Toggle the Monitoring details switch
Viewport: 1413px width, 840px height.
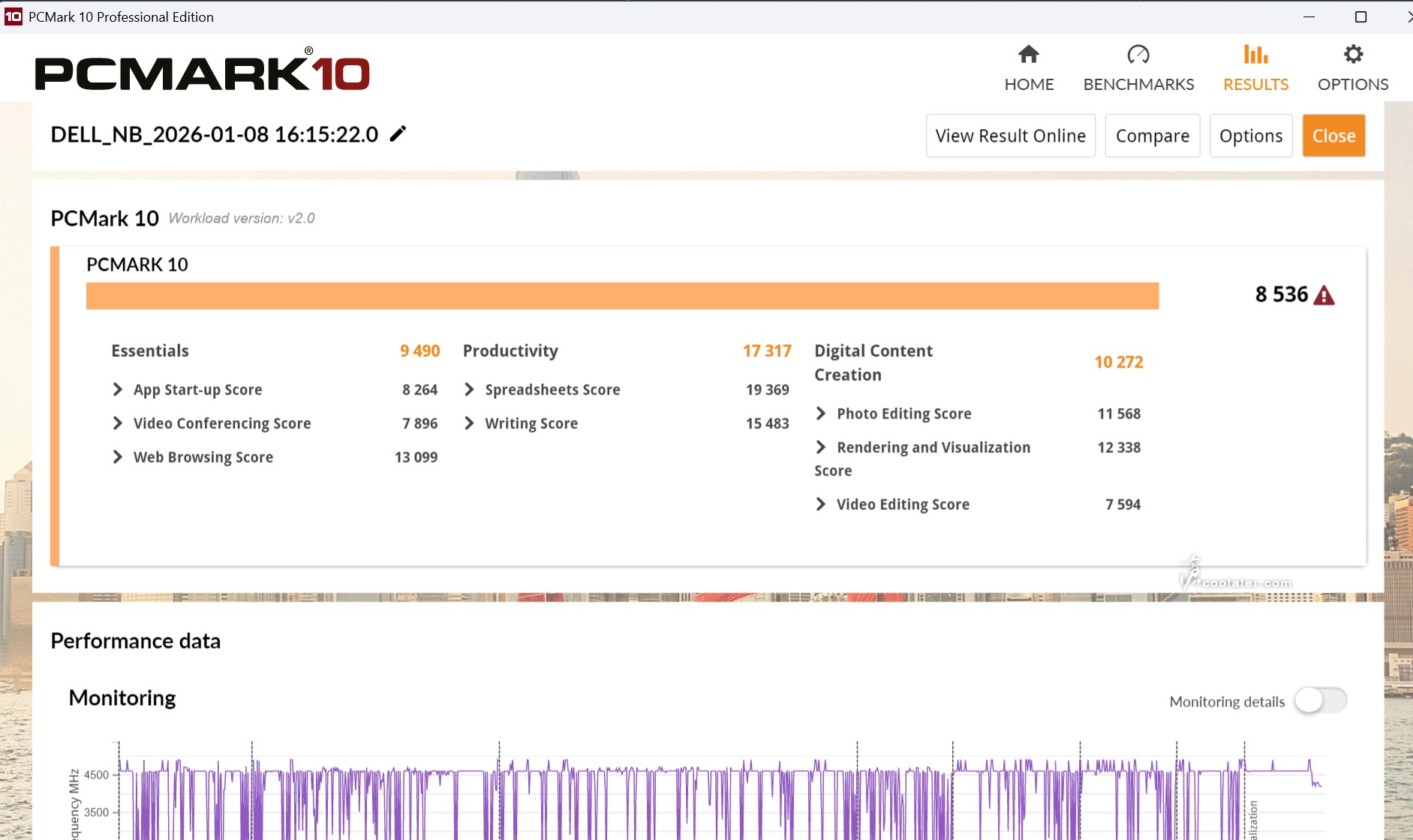coord(1321,700)
